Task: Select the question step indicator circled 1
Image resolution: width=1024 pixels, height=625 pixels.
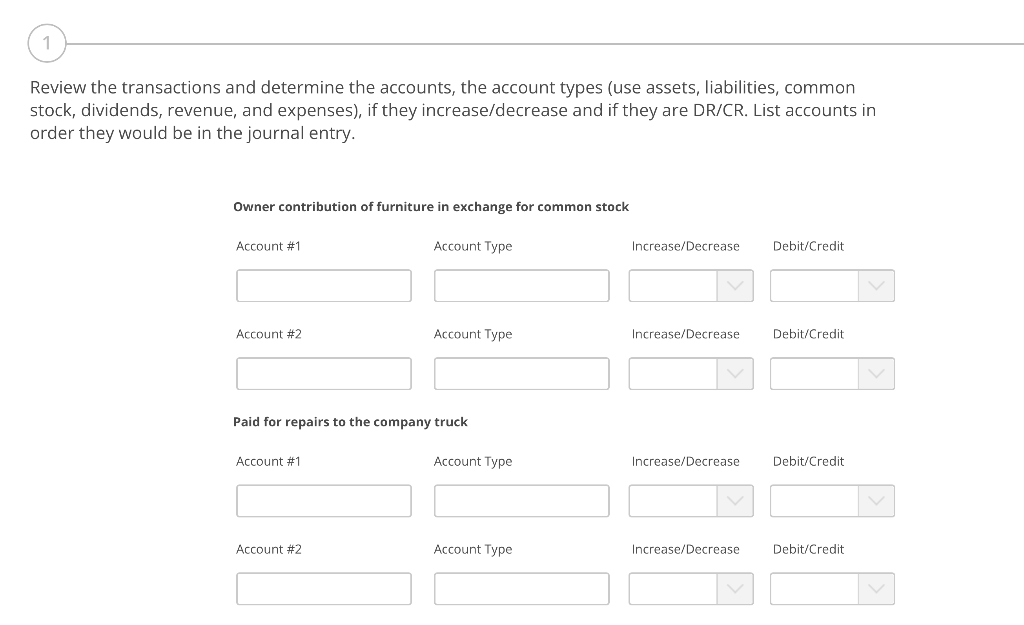Action: point(46,43)
